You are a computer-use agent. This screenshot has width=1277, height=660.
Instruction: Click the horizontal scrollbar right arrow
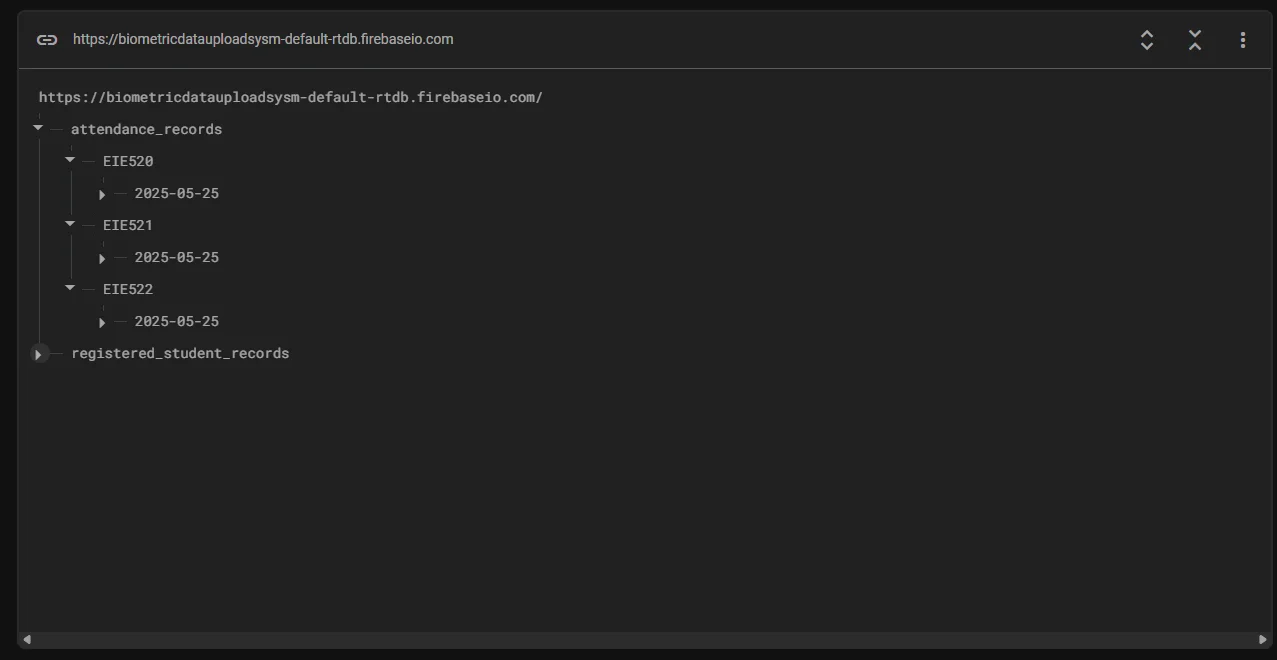click(x=1263, y=639)
